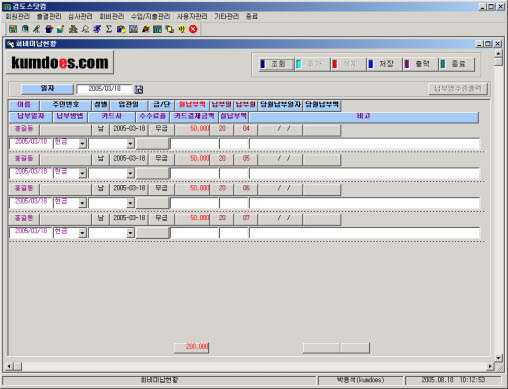
Task: Click the yellow speaker toolbar icon
Action: [x=181, y=29]
